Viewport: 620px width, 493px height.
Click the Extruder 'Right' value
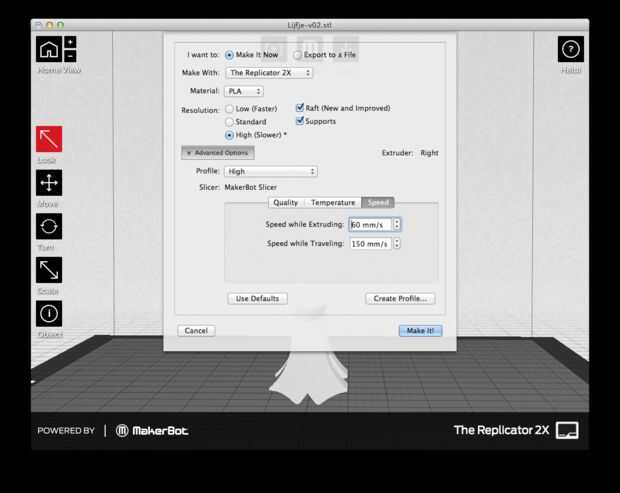(x=429, y=153)
